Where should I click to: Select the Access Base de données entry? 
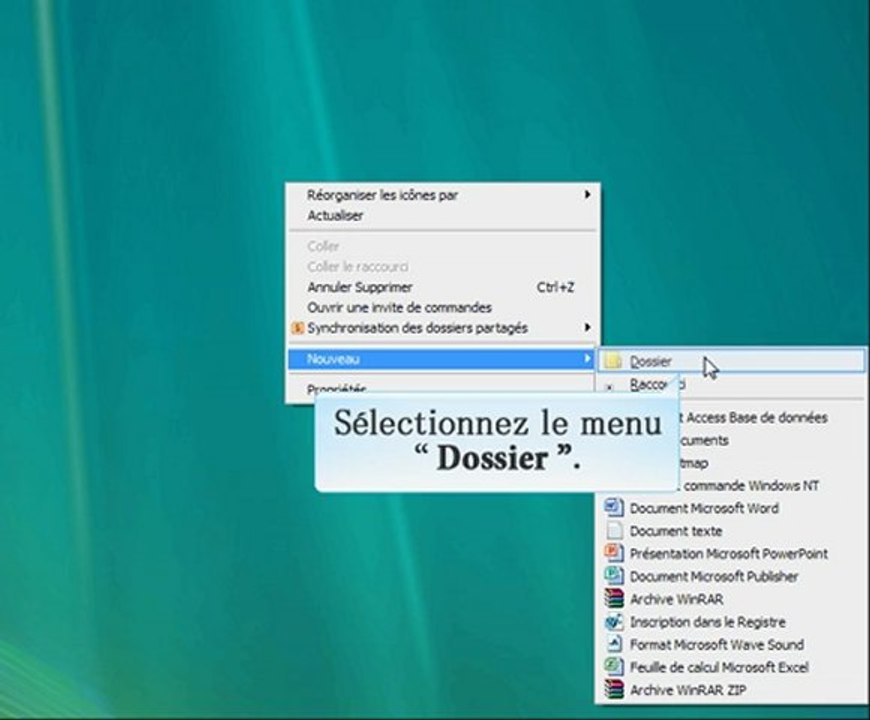click(x=771, y=418)
